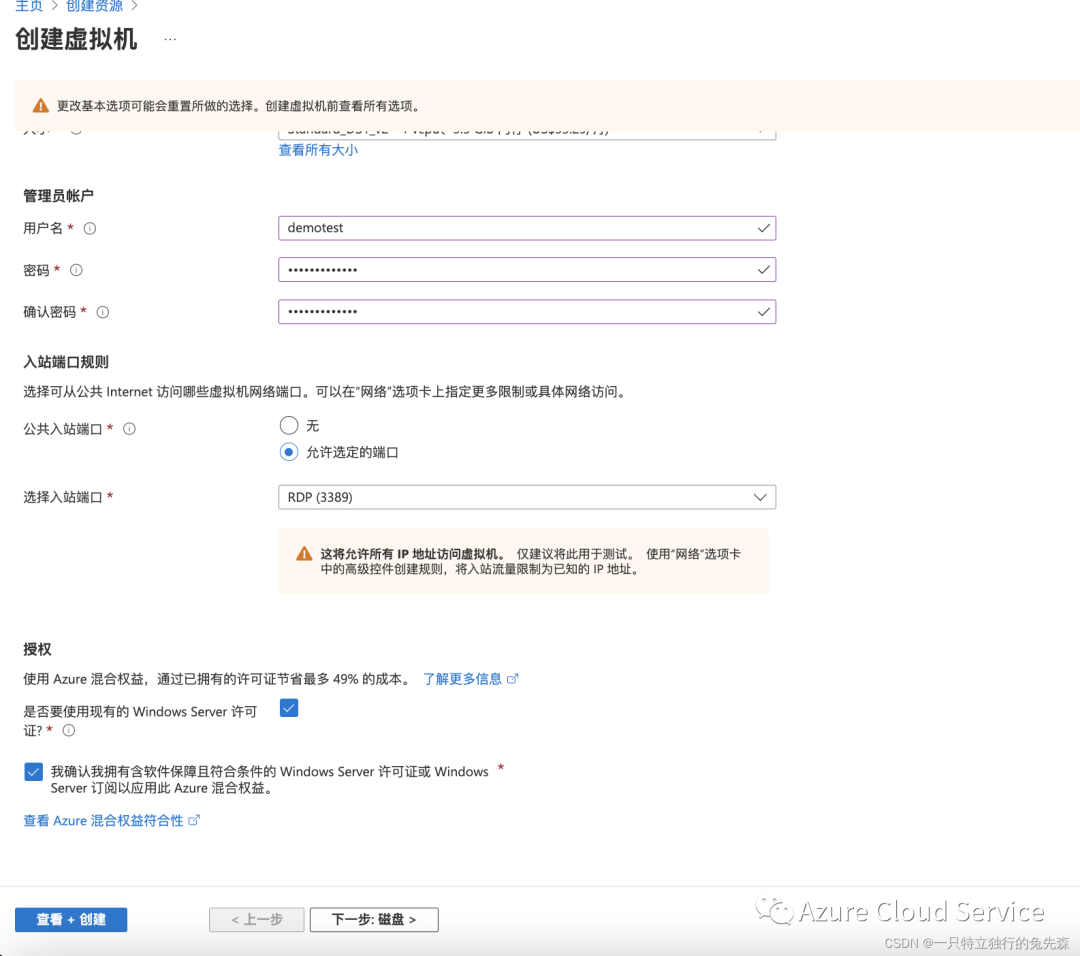1080x956 pixels.
Task: Open the ellipsis menu beside 创建虚拟机 title
Action: click(170, 39)
